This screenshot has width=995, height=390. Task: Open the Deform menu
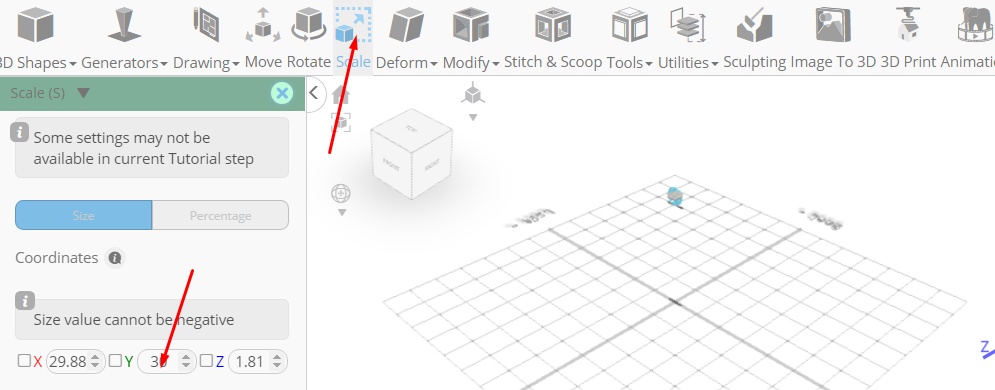(407, 63)
